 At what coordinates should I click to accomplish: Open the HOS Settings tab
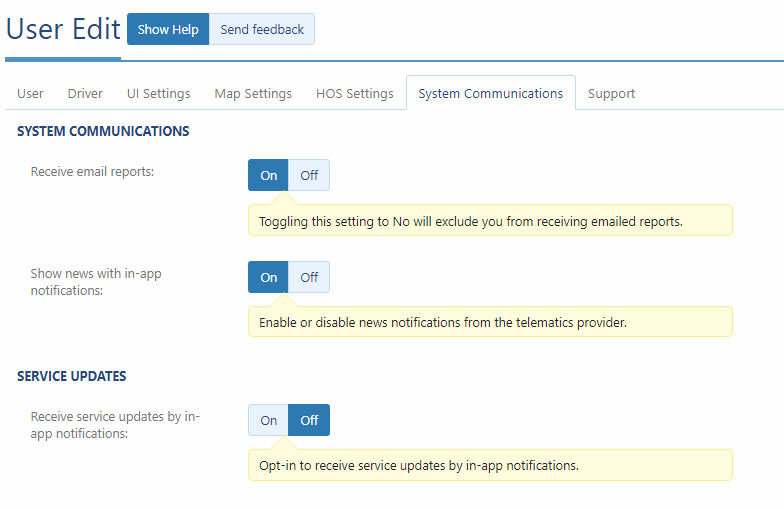point(354,93)
